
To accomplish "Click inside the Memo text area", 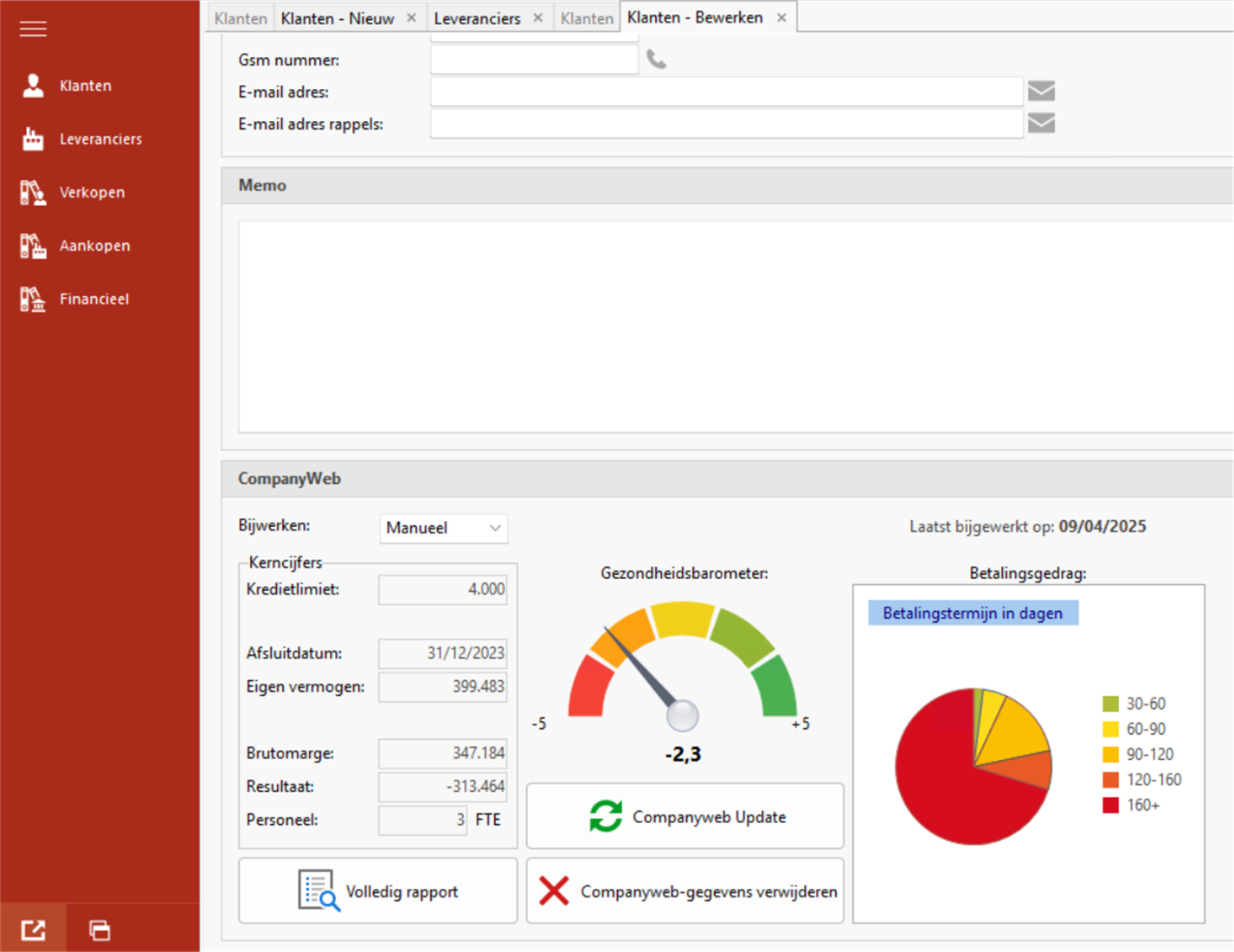I will click(736, 326).
